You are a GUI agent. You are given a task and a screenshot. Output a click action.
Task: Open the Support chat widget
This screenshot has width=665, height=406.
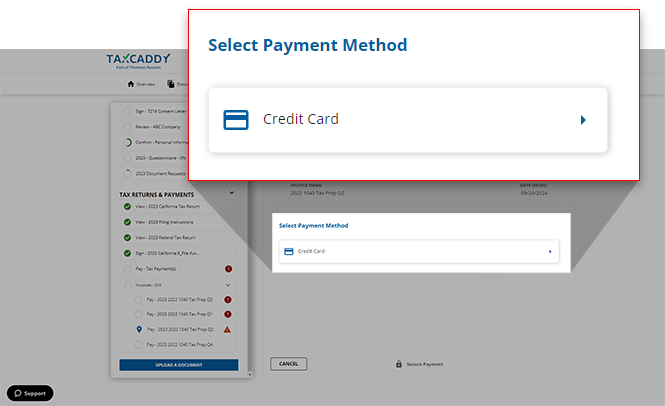pos(30,393)
